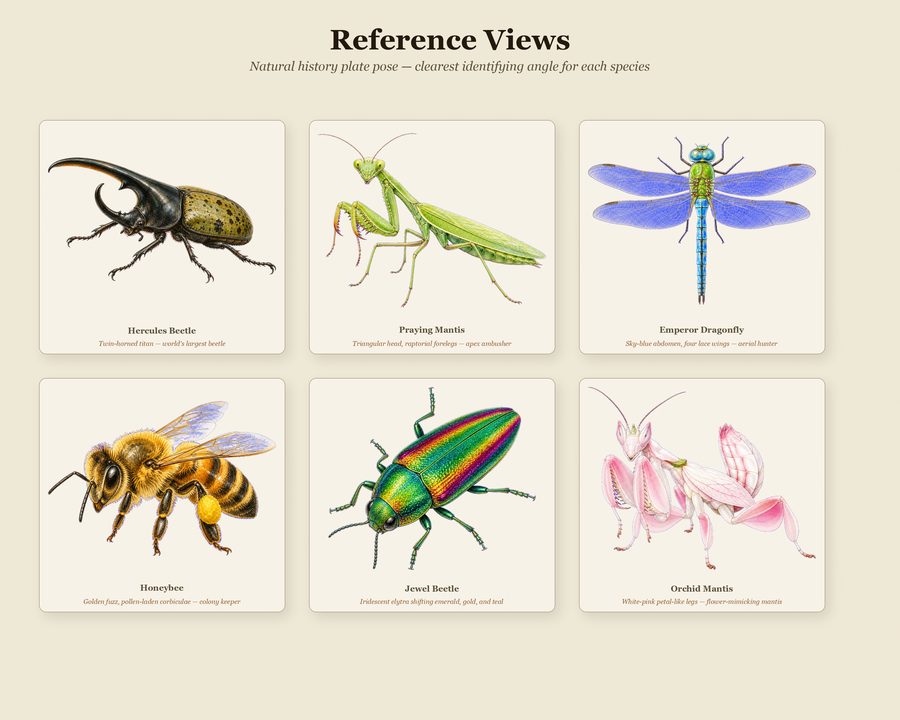Image resolution: width=900 pixels, height=720 pixels.
Task: Select the Praying Mantis illustration
Action: tap(432, 219)
